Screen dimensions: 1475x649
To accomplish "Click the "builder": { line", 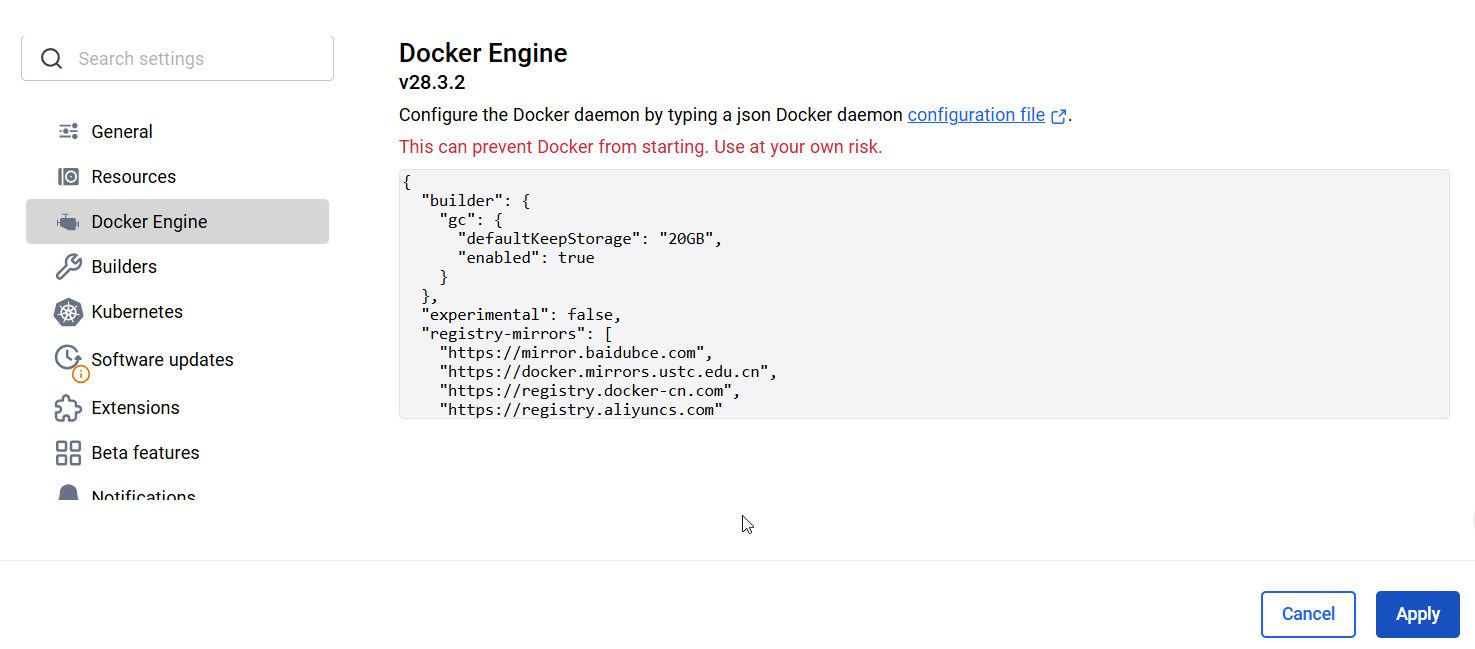I will 475,201.
